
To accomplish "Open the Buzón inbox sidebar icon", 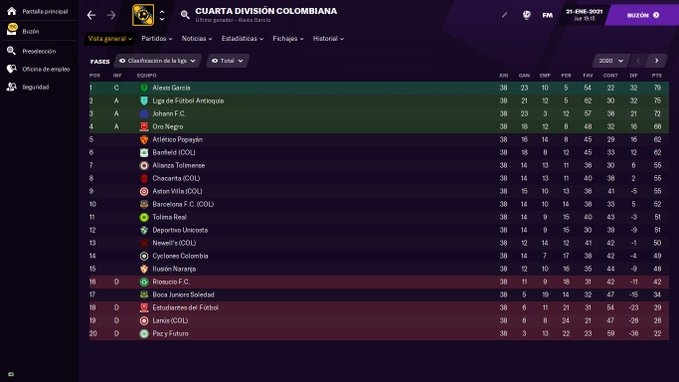I will point(12,30).
